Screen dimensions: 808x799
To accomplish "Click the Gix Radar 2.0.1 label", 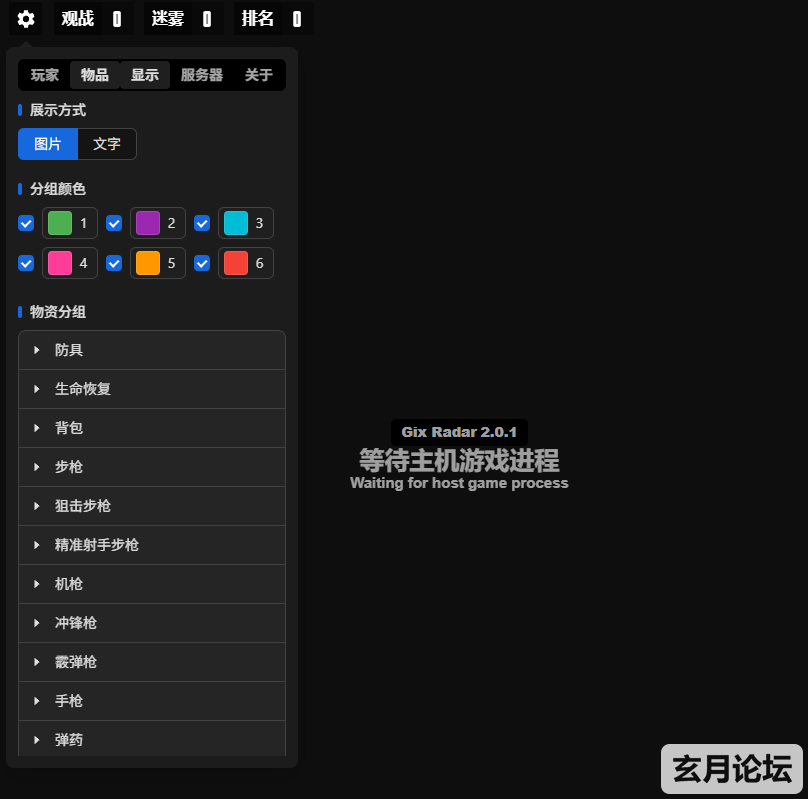I will point(459,432).
